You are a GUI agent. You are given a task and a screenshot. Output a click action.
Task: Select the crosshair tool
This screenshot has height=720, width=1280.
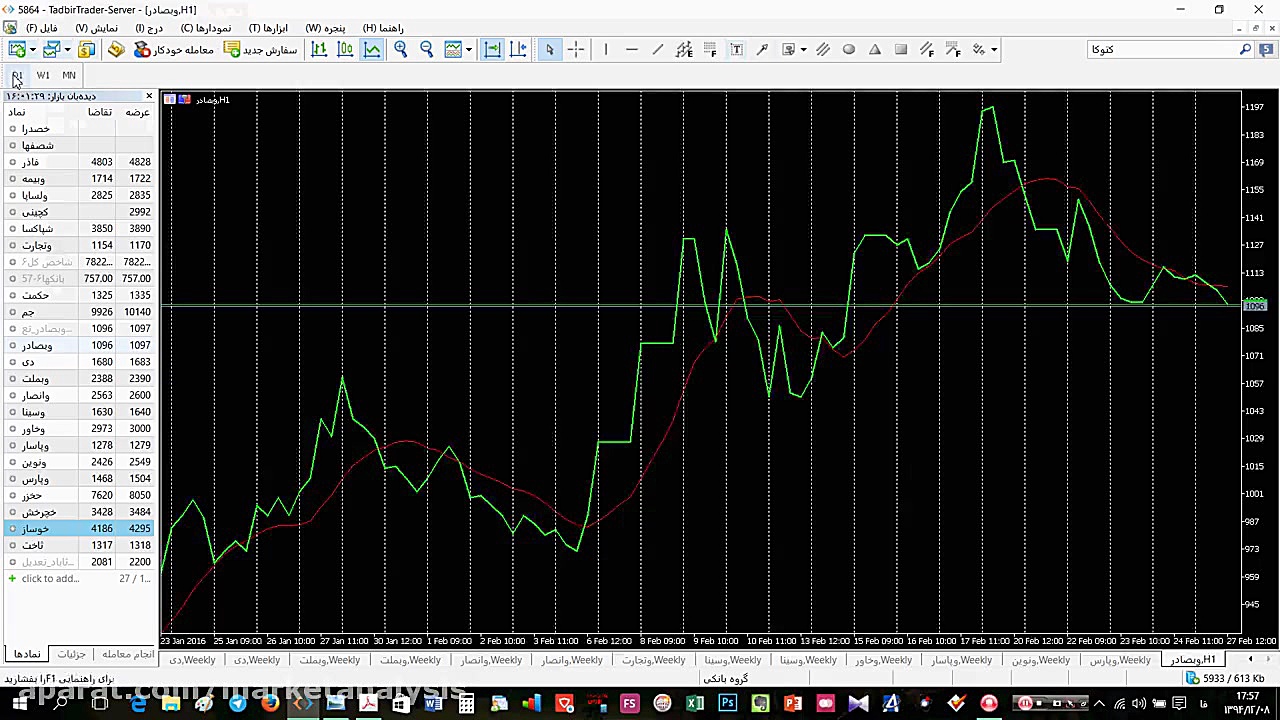[576, 49]
